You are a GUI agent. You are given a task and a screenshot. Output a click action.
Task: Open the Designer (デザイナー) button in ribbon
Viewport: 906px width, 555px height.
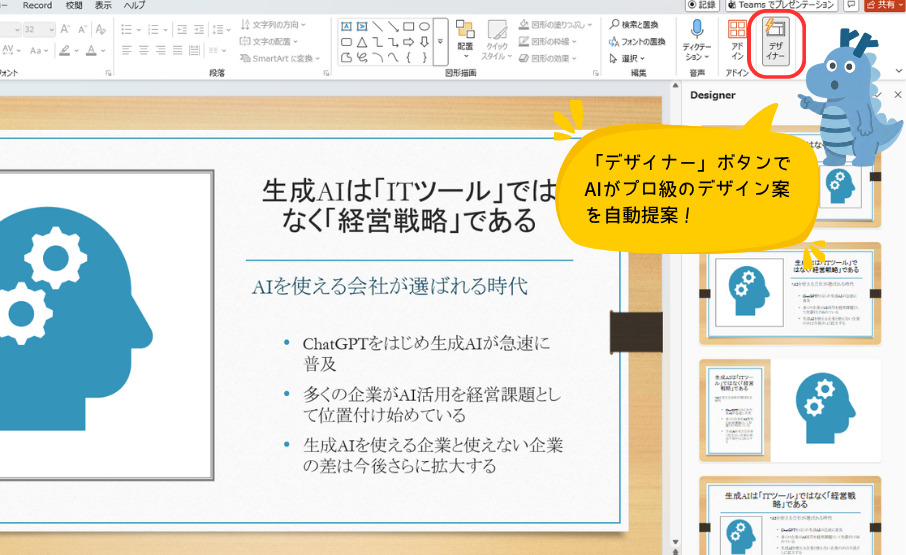[x=775, y=42]
